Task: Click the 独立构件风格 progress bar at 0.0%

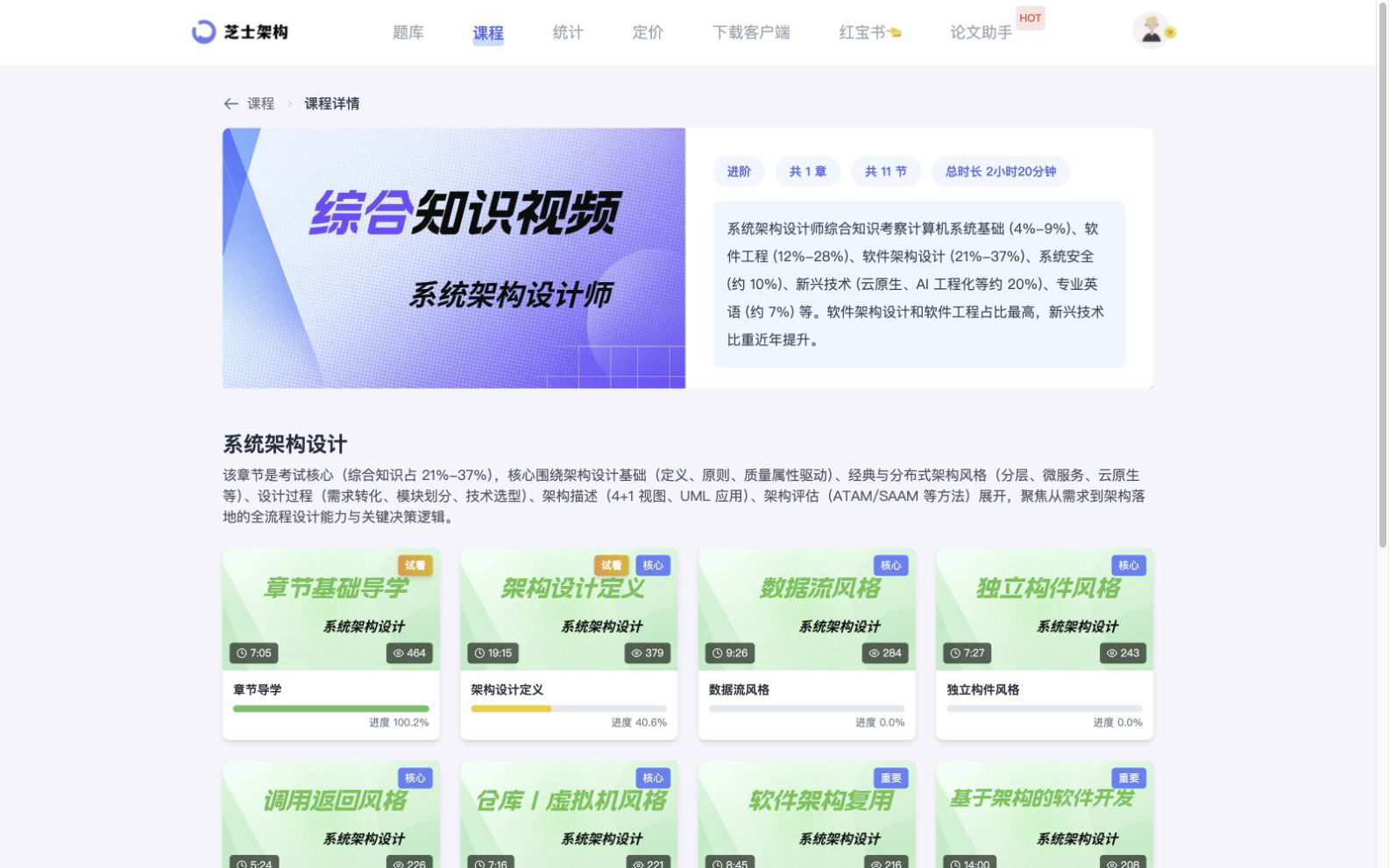Action: [x=1045, y=709]
